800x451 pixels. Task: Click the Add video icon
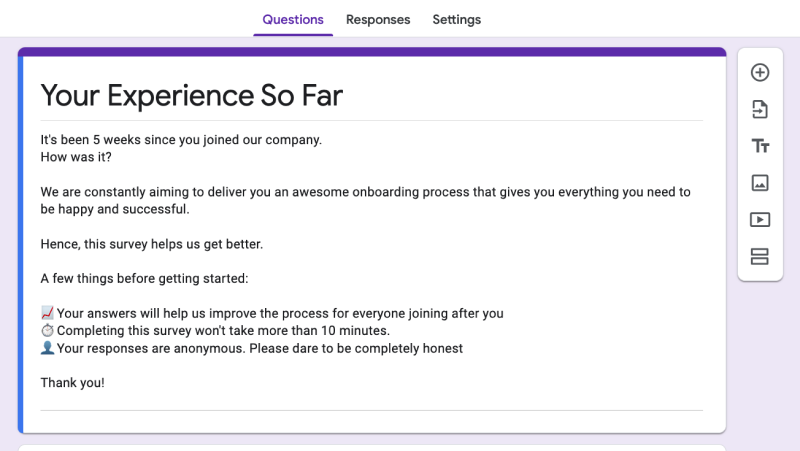coord(760,220)
